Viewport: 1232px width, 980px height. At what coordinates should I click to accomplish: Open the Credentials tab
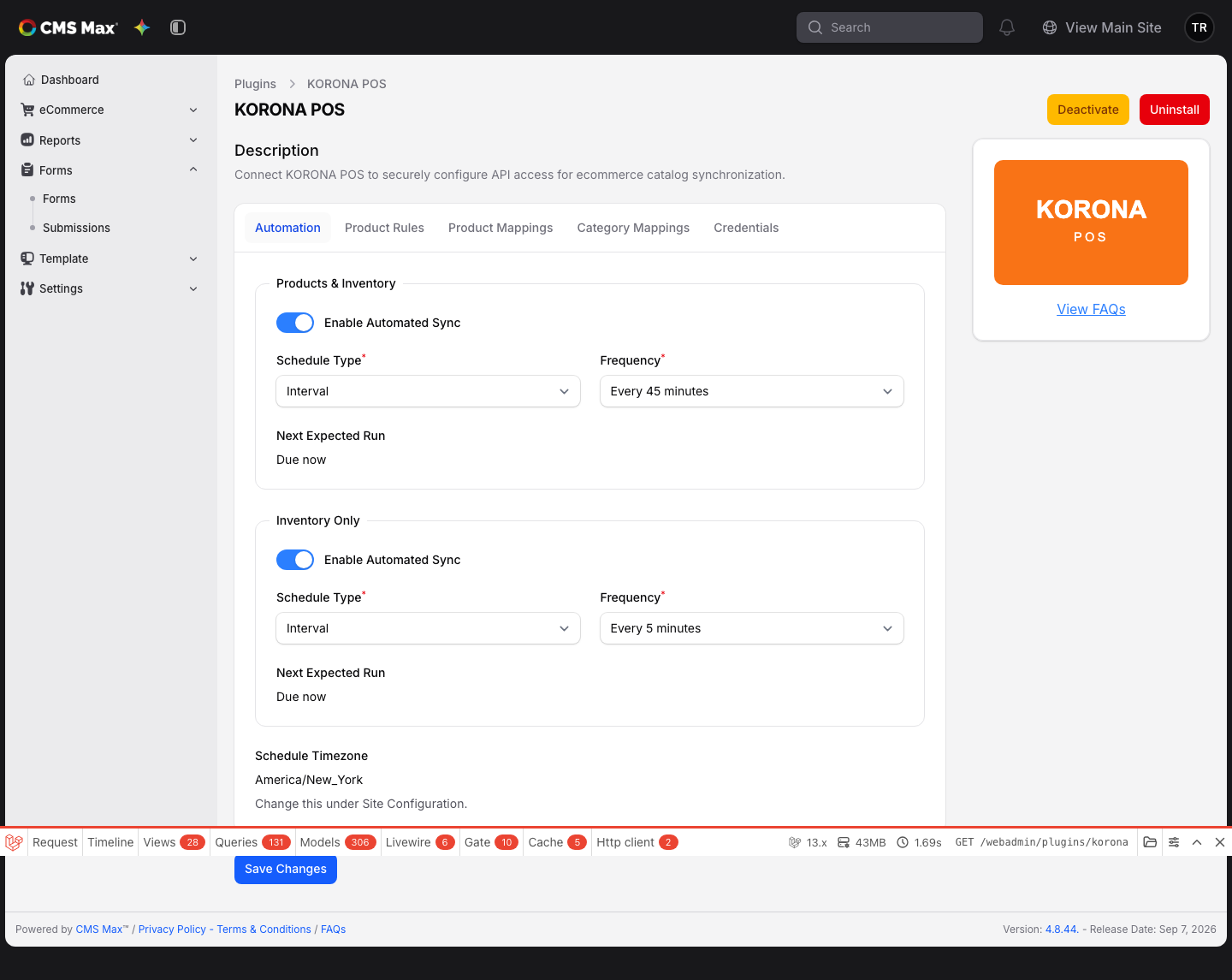tap(746, 228)
